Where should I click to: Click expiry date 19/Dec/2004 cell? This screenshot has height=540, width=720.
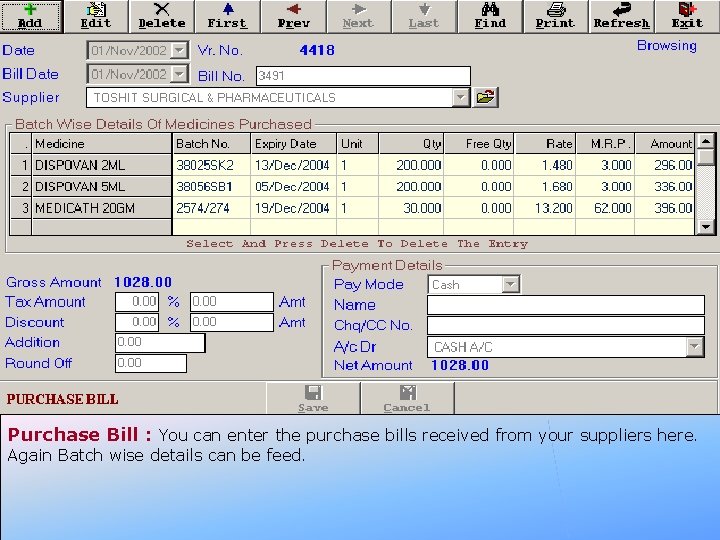point(294,208)
